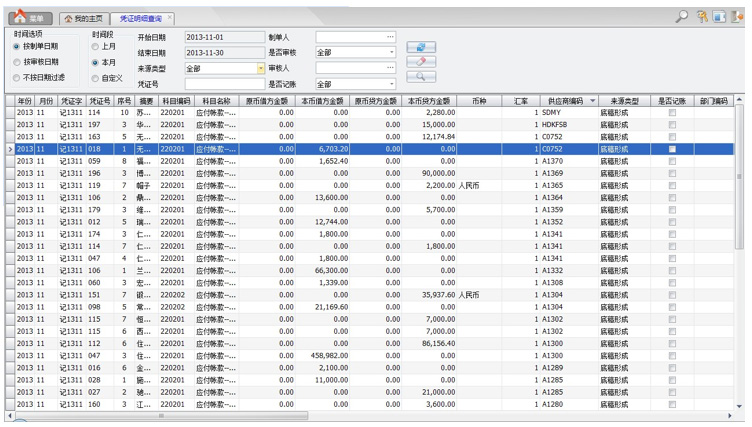Select the cell with amount 35,937.60
This screenshot has width=752, height=427.
429,295
